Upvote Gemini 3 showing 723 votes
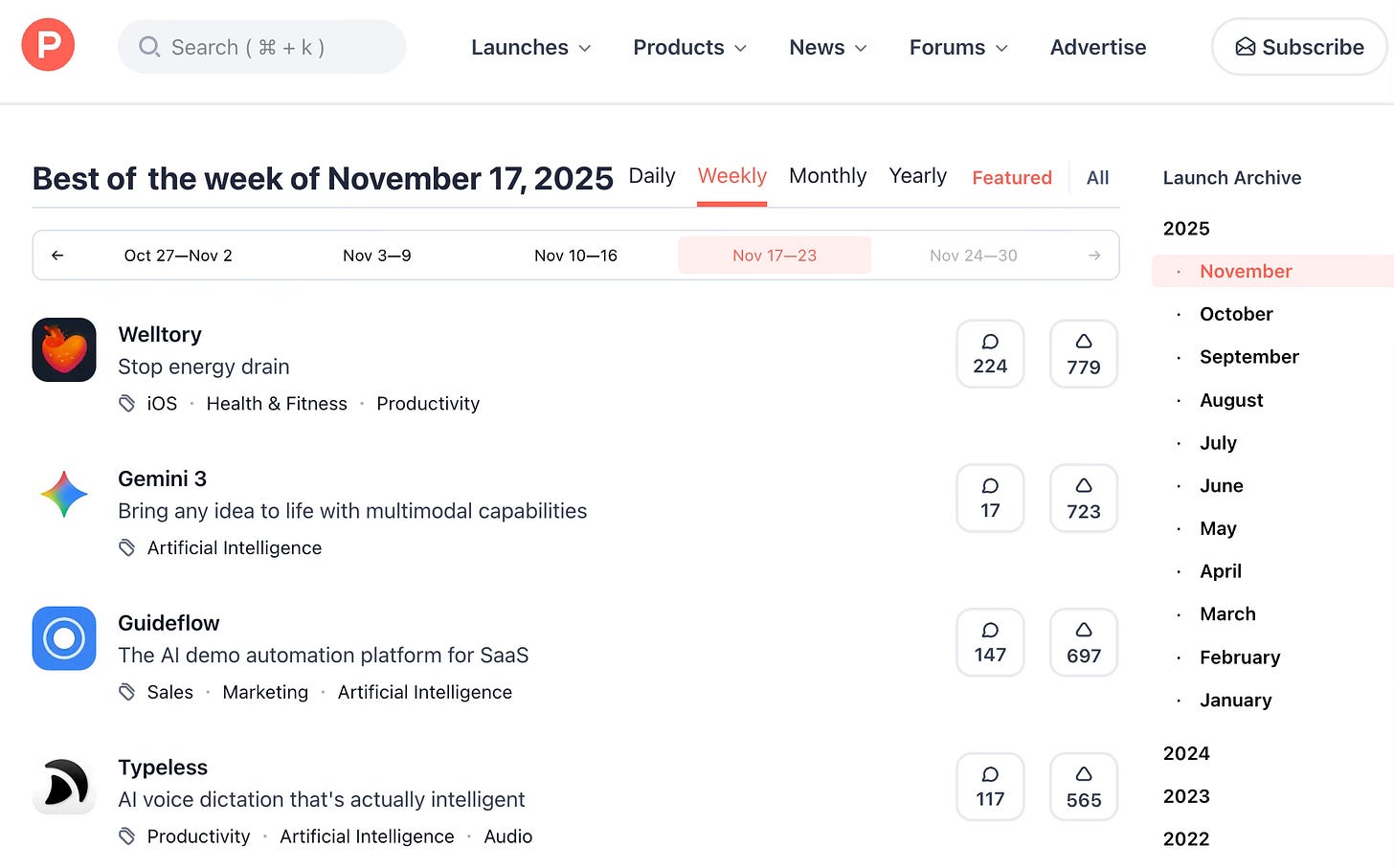1394x868 pixels. pyautogui.click(x=1084, y=499)
